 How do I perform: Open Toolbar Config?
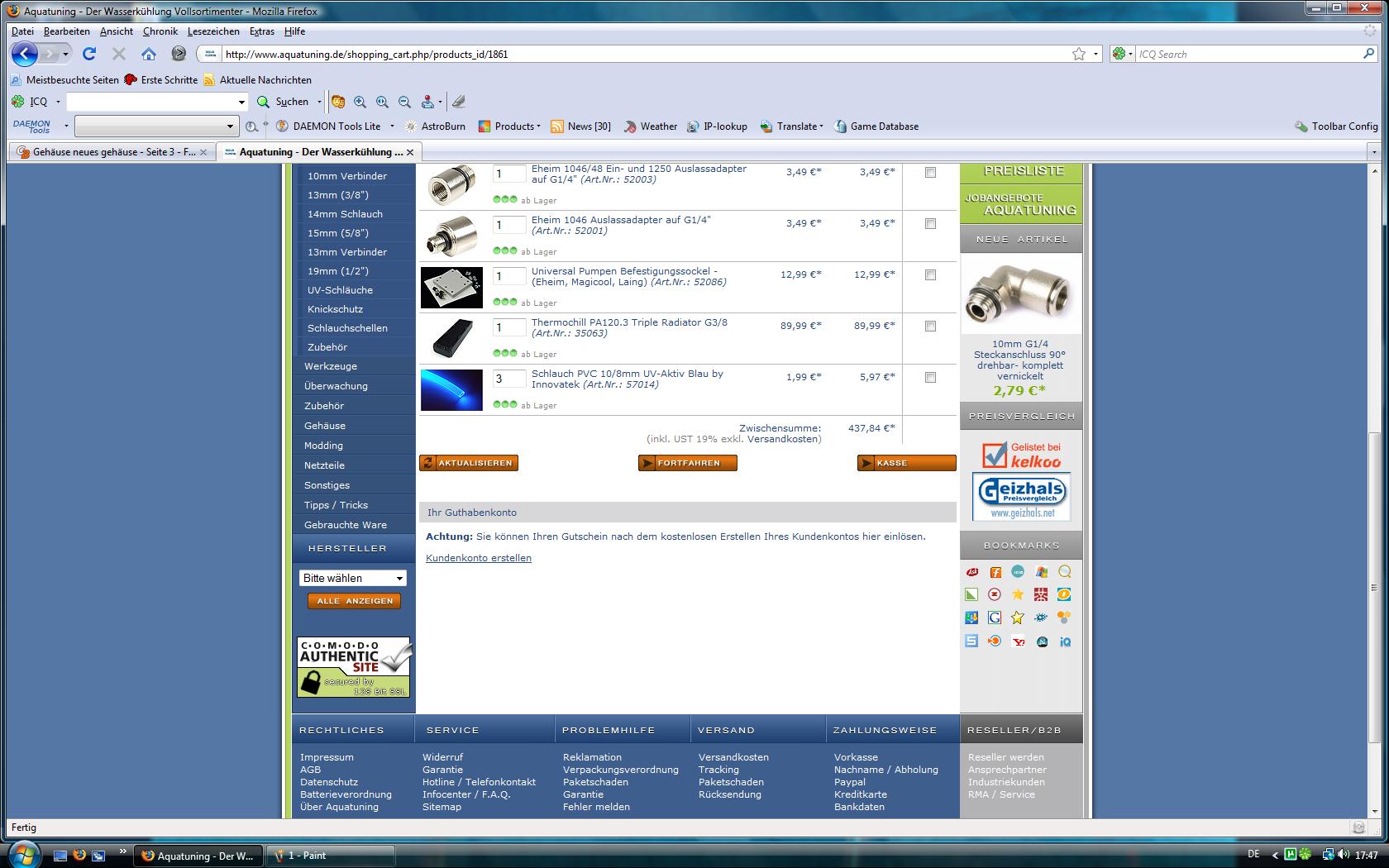(x=1336, y=126)
